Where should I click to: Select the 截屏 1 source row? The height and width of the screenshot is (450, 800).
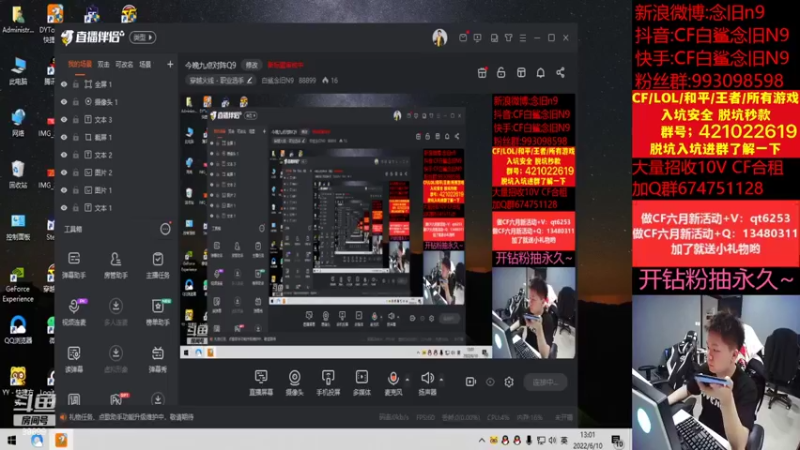[x=116, y=137]
